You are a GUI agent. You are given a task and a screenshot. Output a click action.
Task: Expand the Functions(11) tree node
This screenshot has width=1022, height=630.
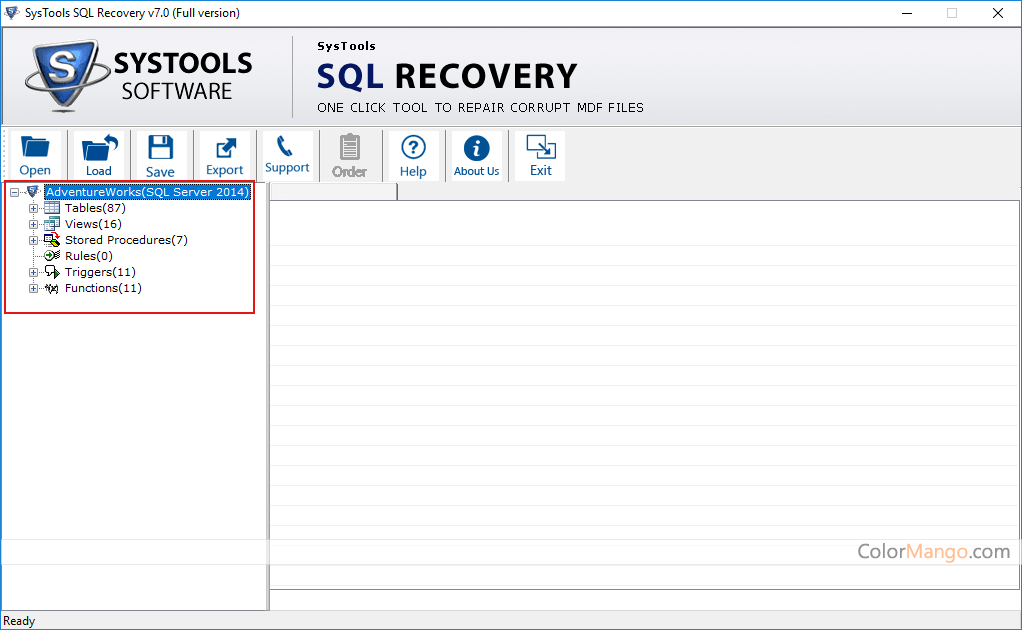(x=34, y=287)
